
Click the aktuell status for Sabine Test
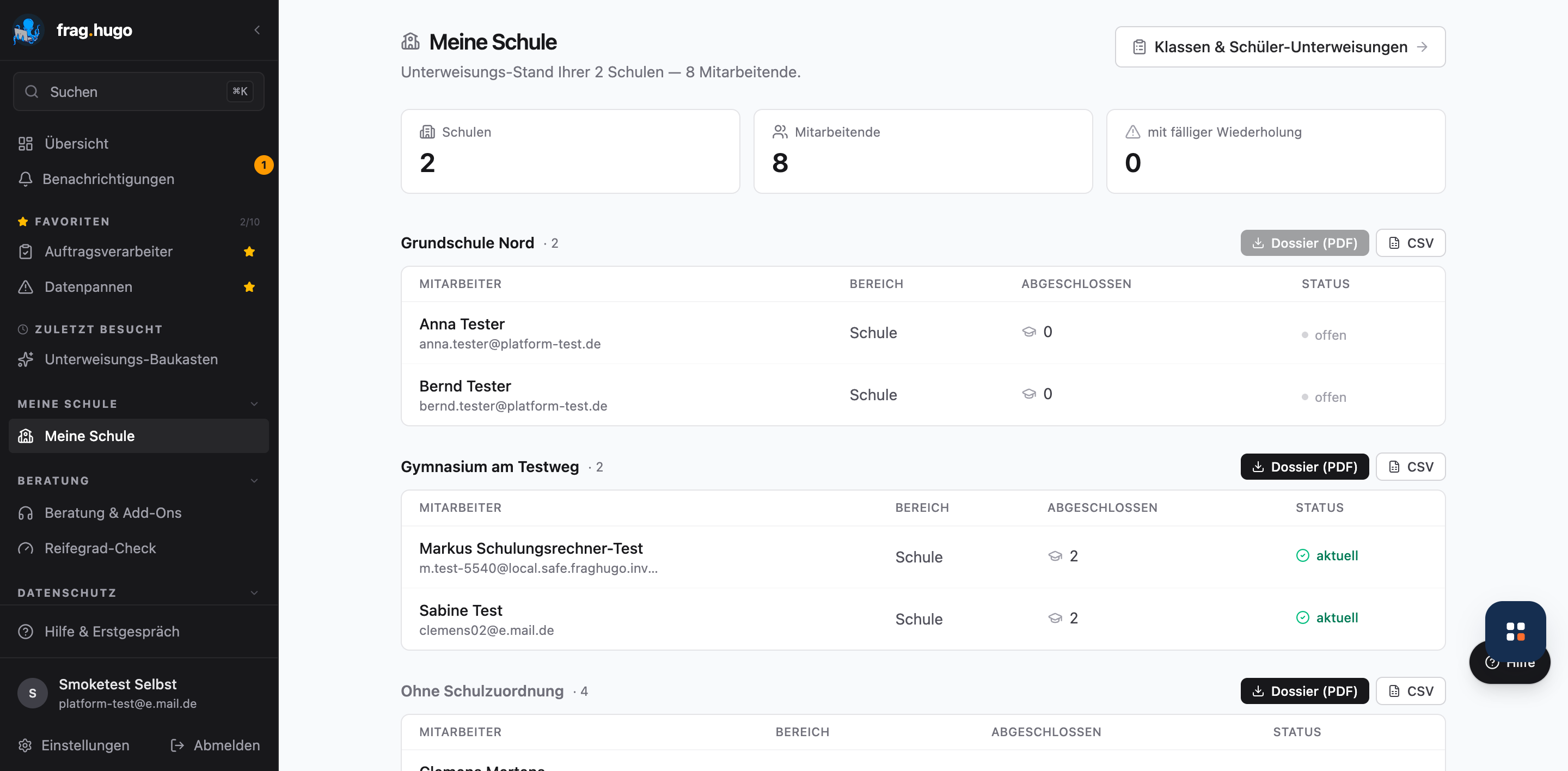[x=1327, y=617]
